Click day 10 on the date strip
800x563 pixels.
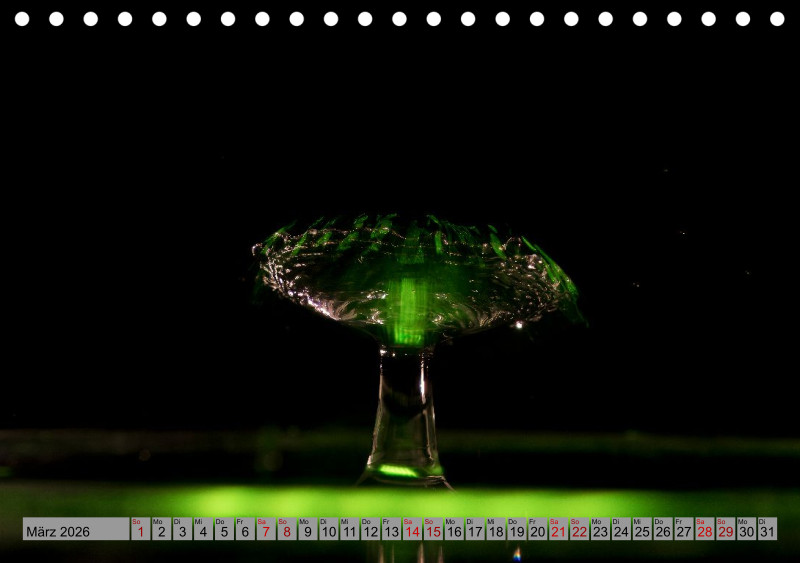tap(328, 530)
